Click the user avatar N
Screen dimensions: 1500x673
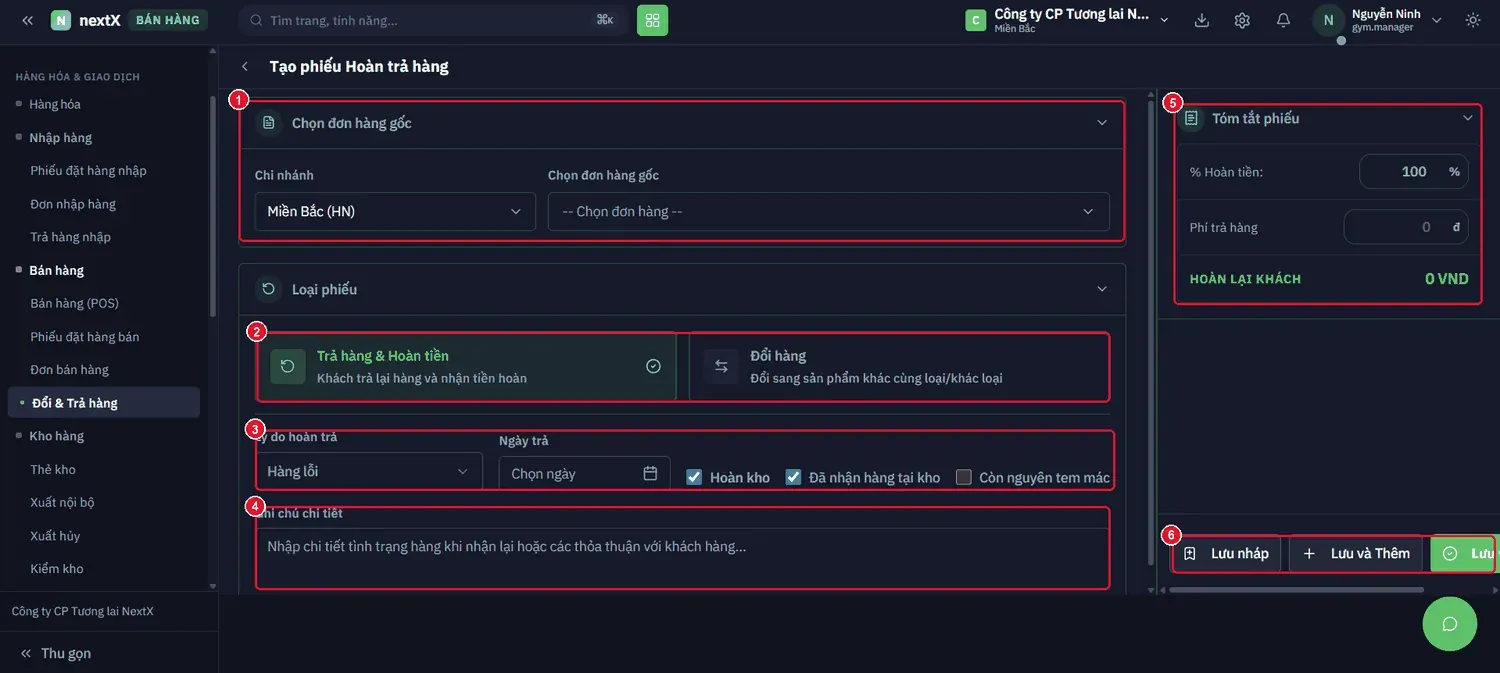coord(1328,20)
